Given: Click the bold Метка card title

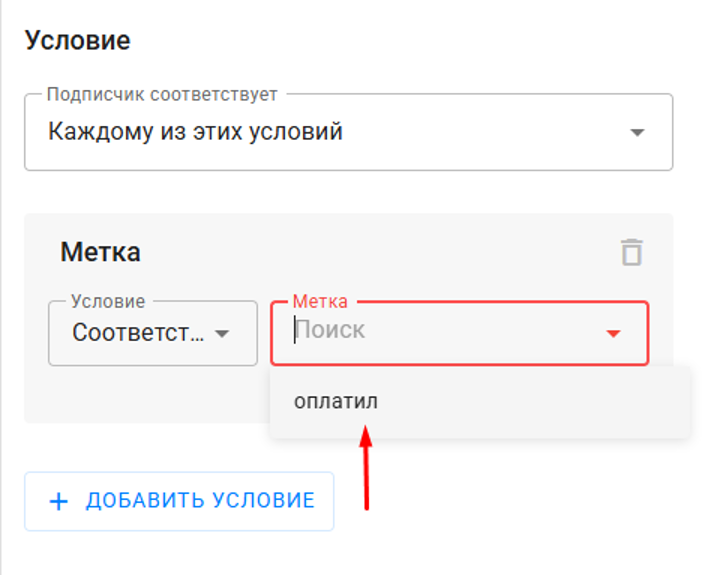Looking at the screenshot, I should [101, 252].
